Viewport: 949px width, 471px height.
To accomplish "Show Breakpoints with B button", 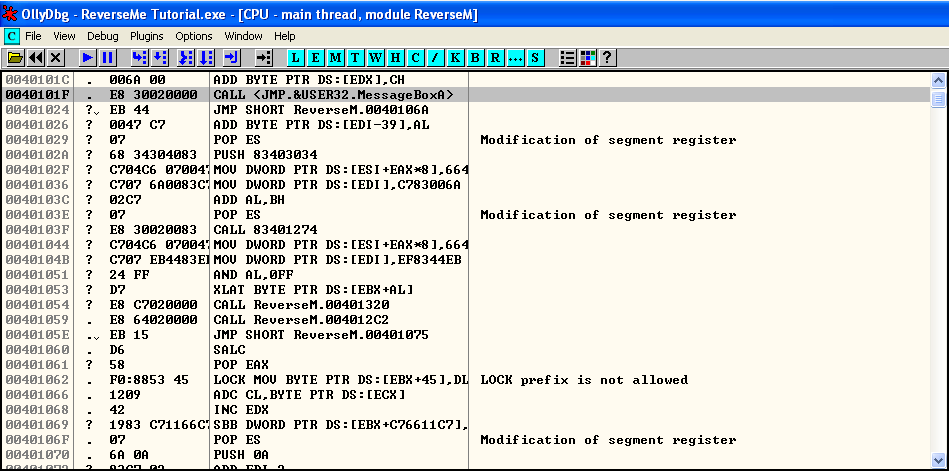I will click(475, 58).
